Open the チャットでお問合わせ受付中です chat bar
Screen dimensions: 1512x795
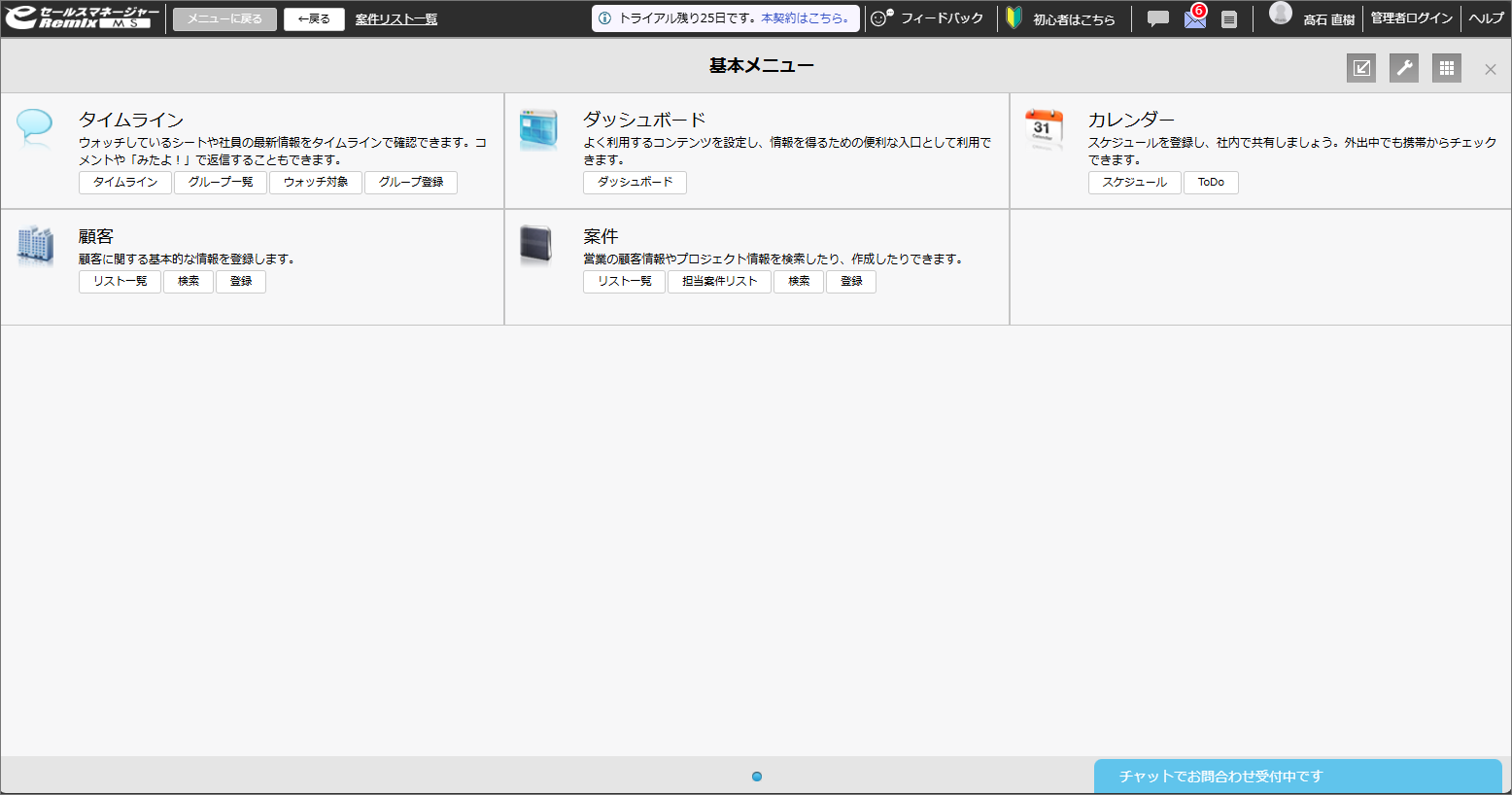[1298, 777]
